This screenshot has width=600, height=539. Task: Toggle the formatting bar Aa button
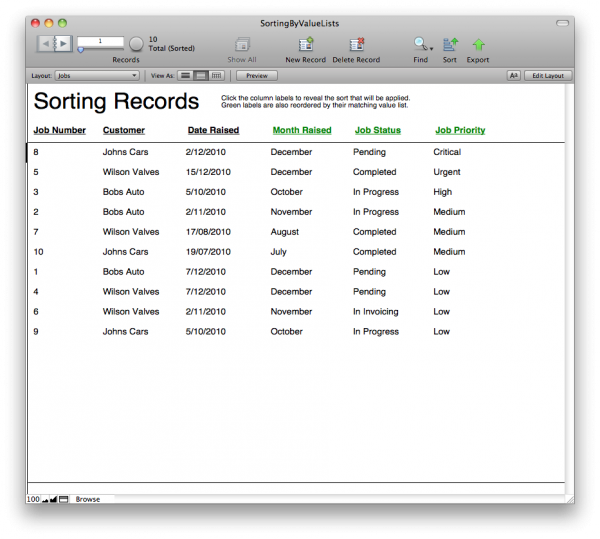point(514,76)
